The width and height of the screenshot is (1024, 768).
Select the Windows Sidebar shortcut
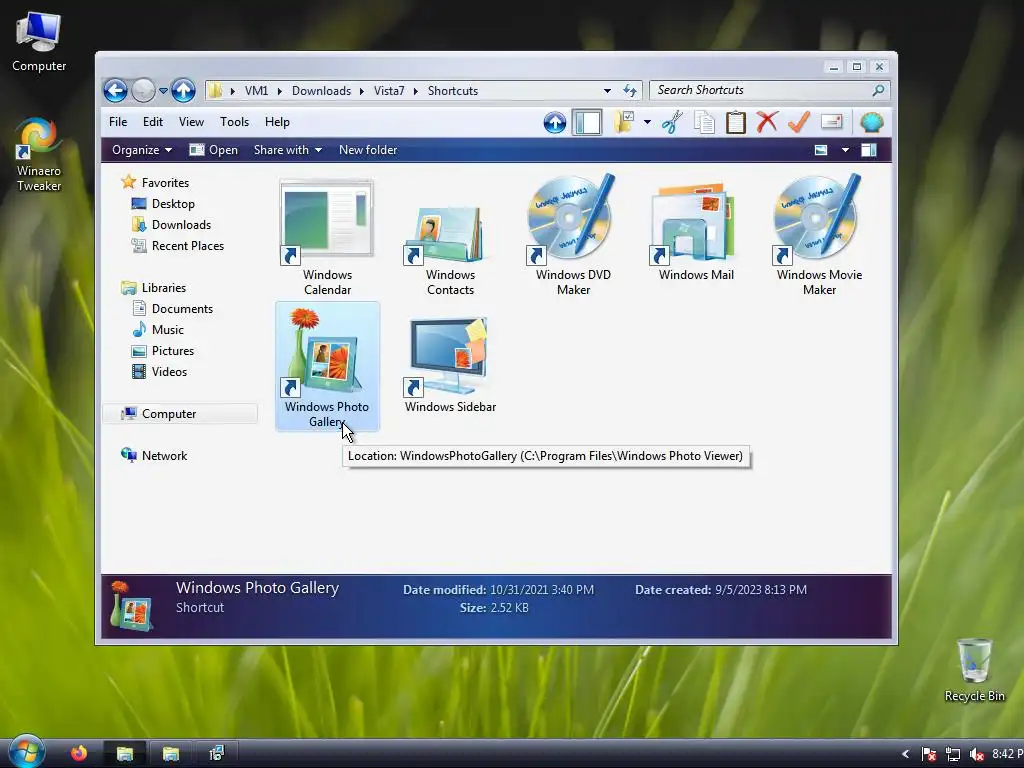coord(450,366)
